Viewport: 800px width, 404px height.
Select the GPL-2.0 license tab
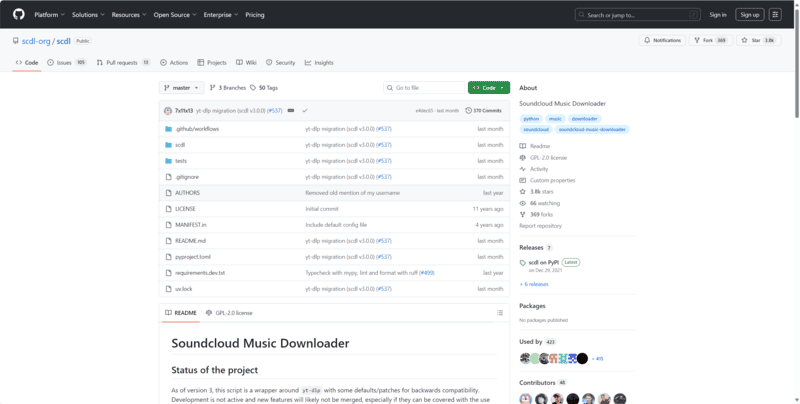[229, 313]
